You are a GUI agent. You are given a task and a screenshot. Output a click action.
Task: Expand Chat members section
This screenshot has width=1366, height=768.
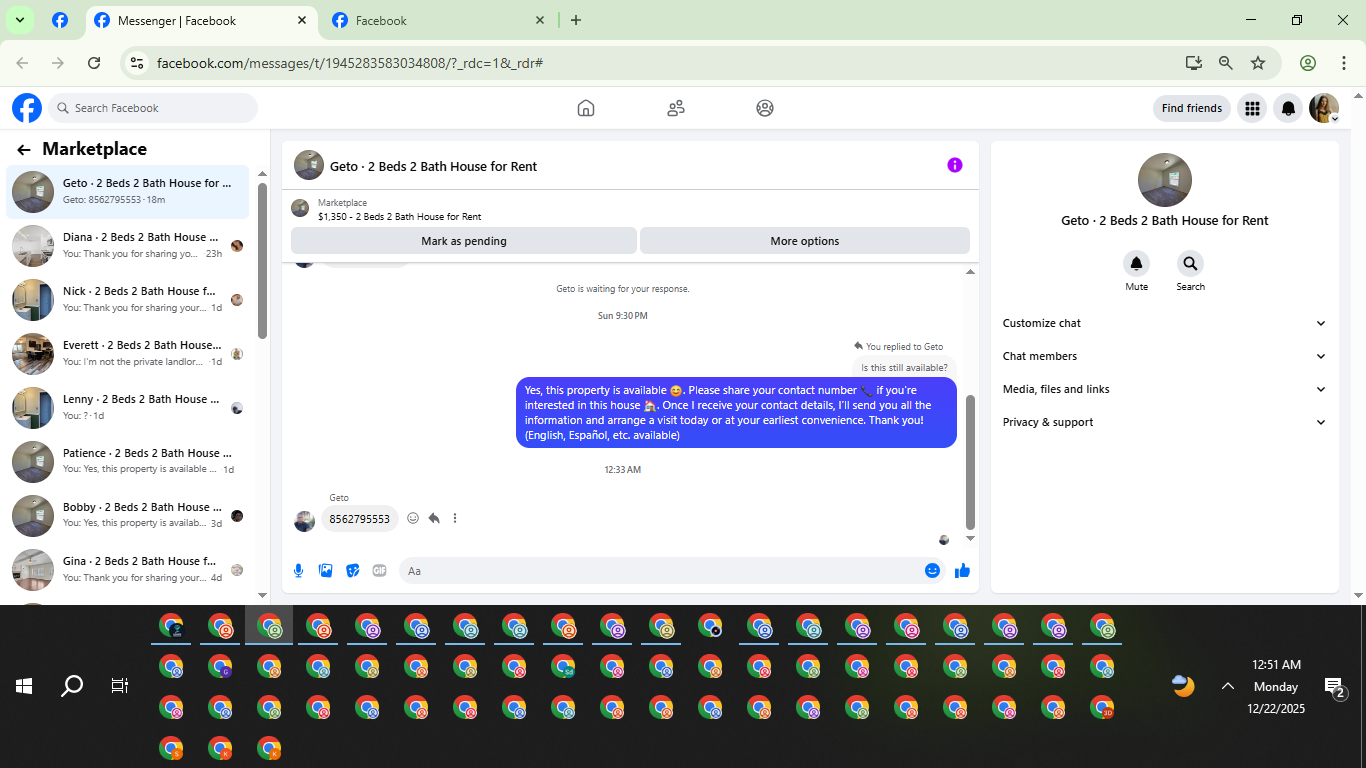[1164, 356]
